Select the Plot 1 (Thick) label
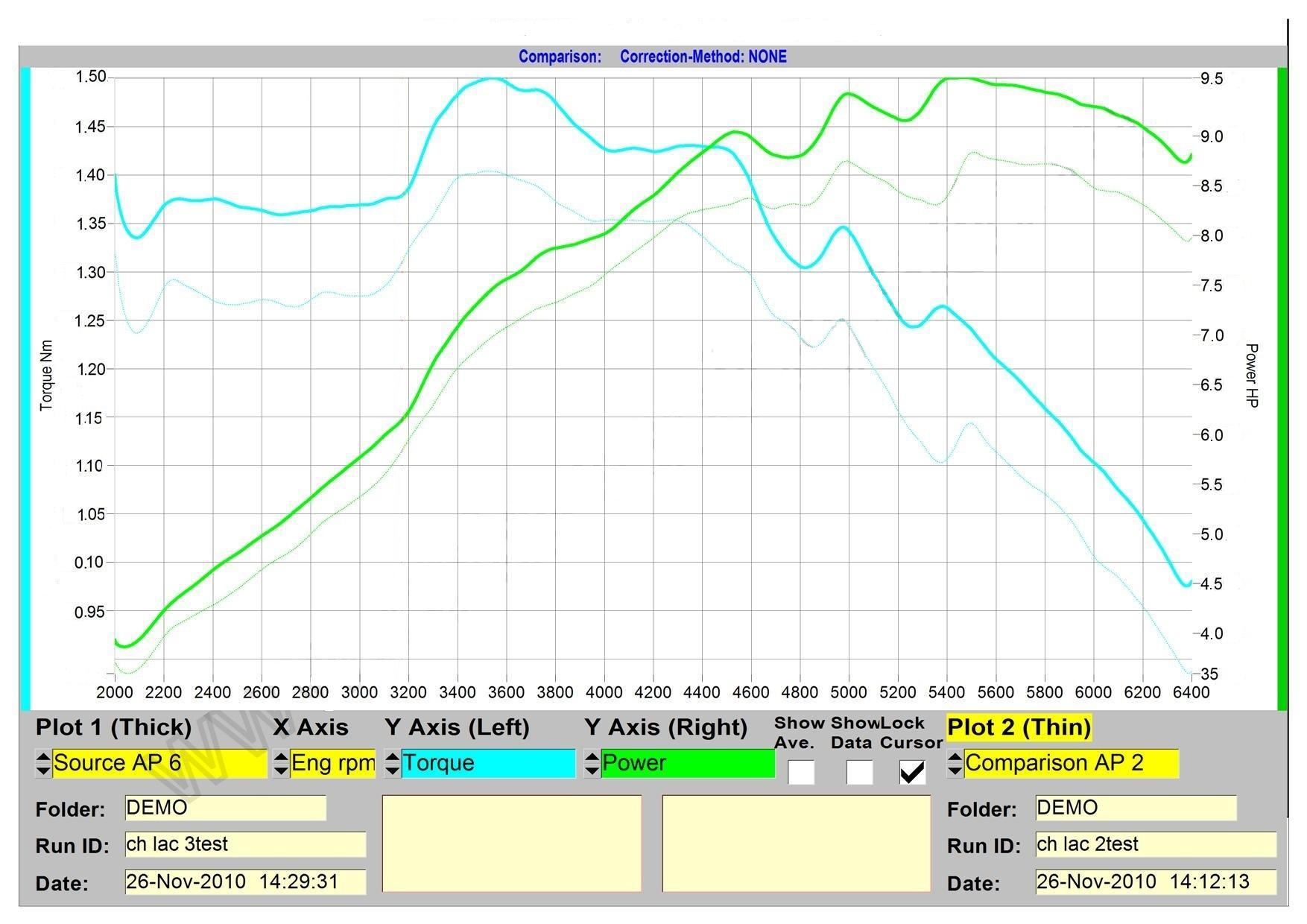 113,727
